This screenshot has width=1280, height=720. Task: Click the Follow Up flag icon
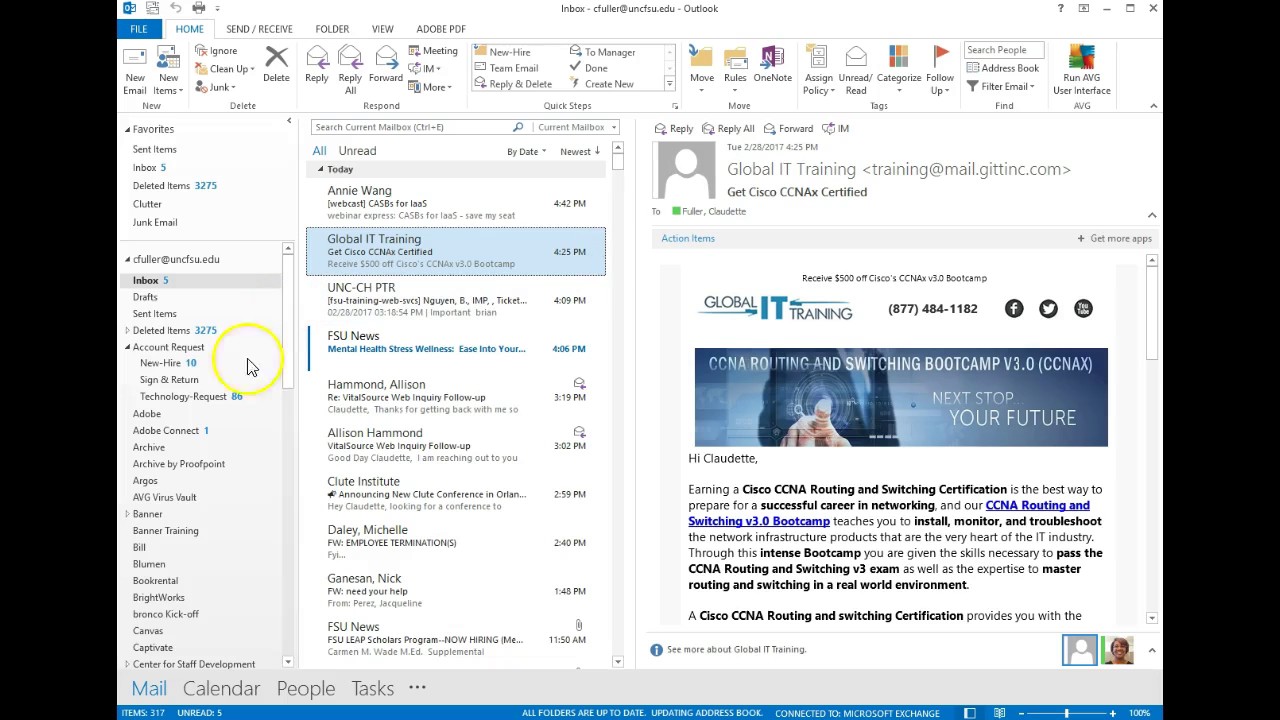point(940,58)
